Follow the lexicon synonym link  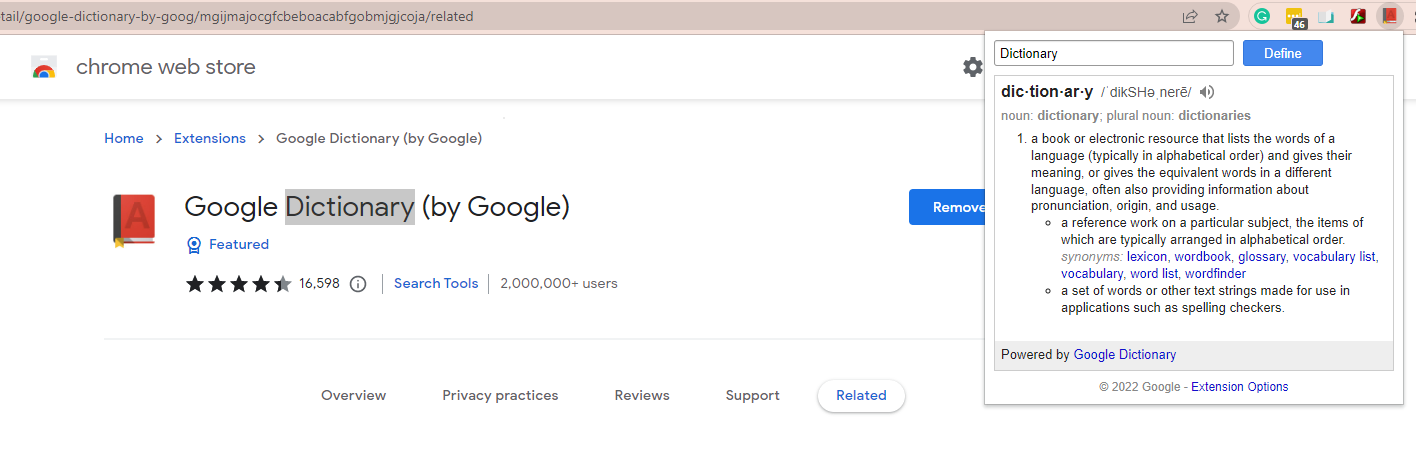point(1147,257)
